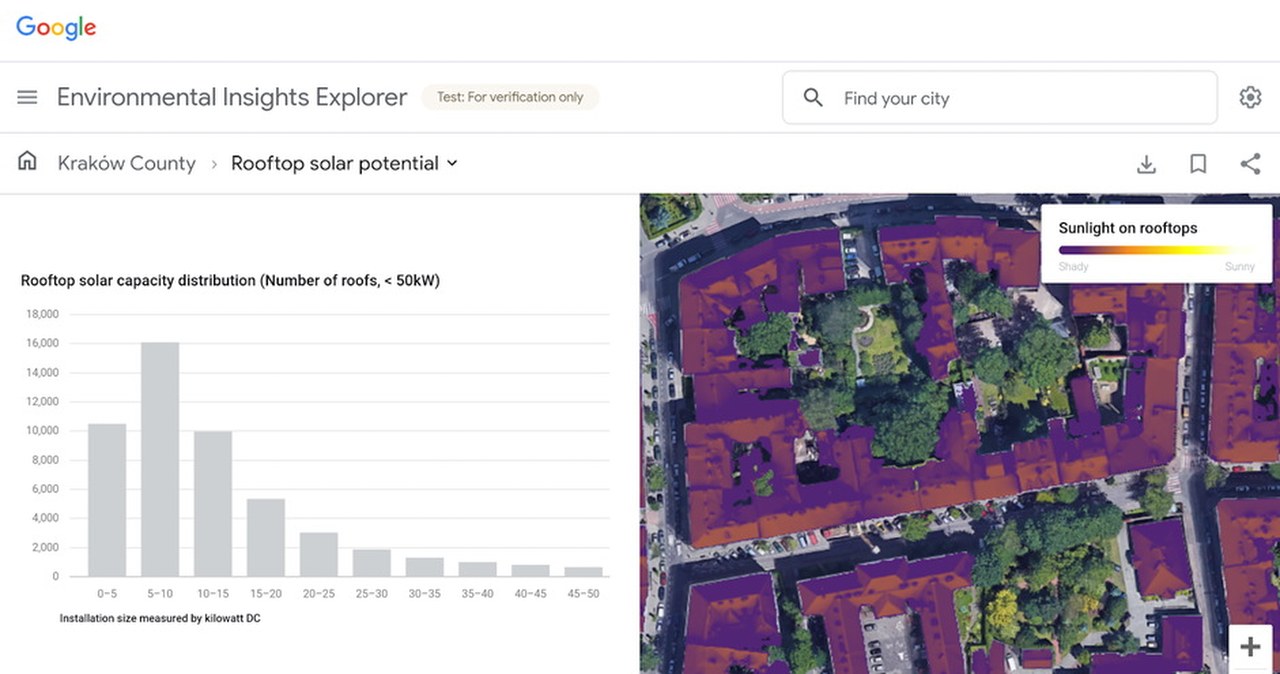The image size is (1280, 674).
Task: Open the settings gear icon
Action: tap(1249, 97)
